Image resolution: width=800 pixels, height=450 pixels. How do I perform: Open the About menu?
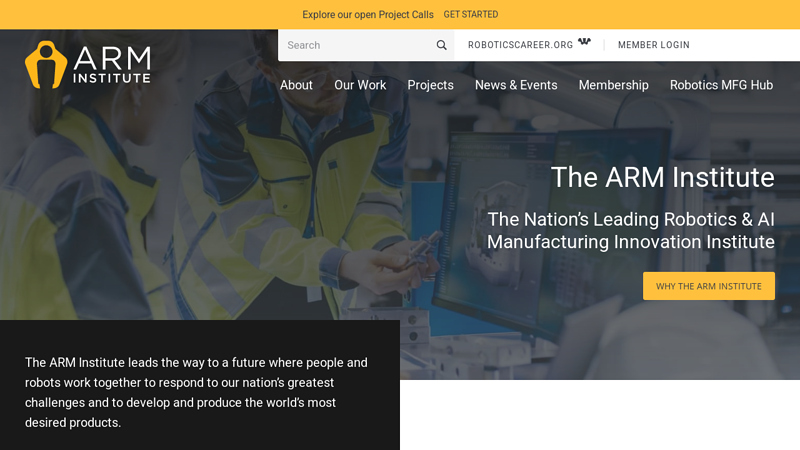(296, 85)
